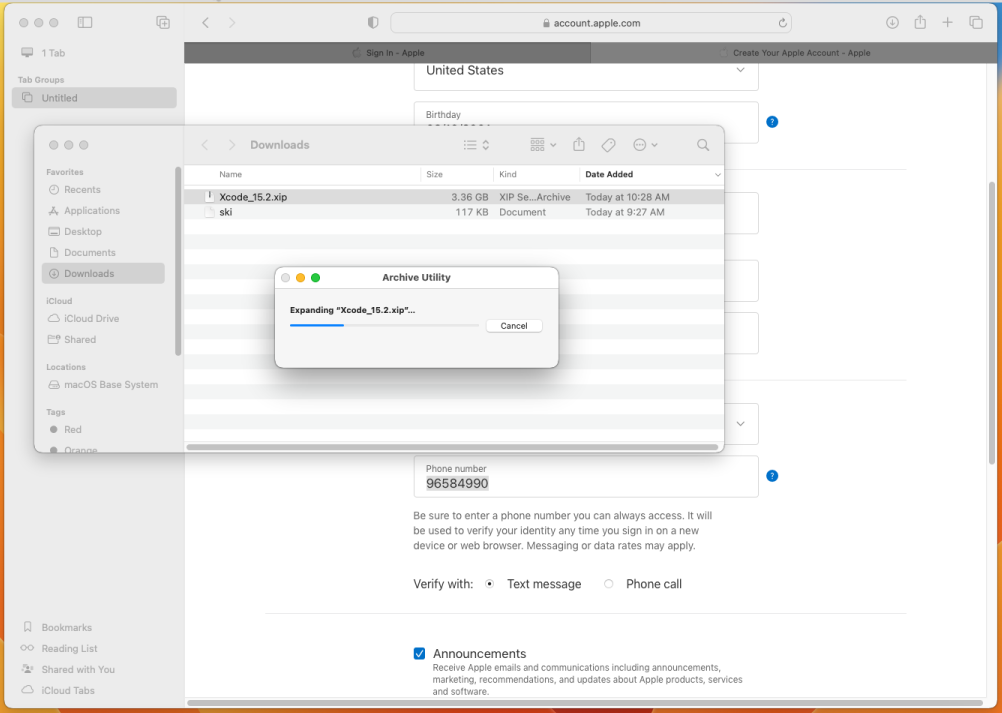Click the account.apple.com address bar
Viewport: 1002px width, 713px height.
[x=590, y=23]
